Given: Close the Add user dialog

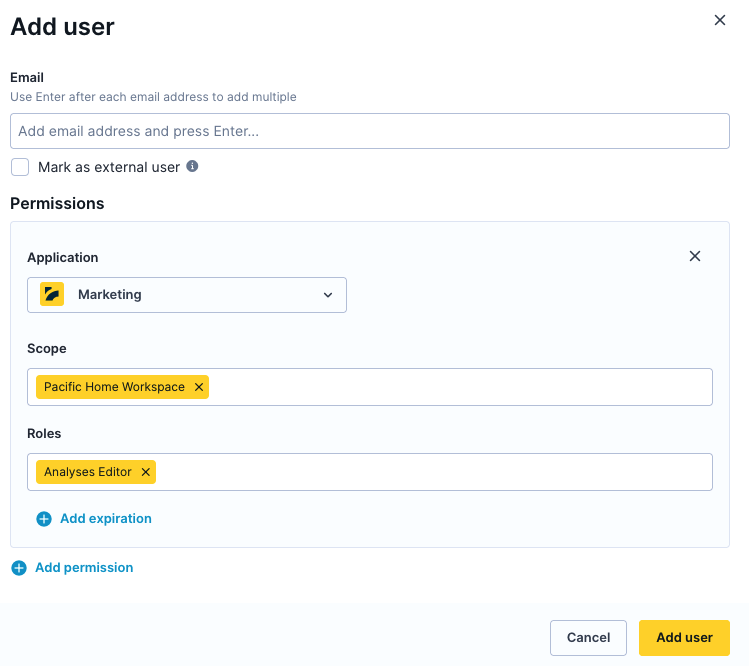Looking at the screenshot, I should [719, 20].
